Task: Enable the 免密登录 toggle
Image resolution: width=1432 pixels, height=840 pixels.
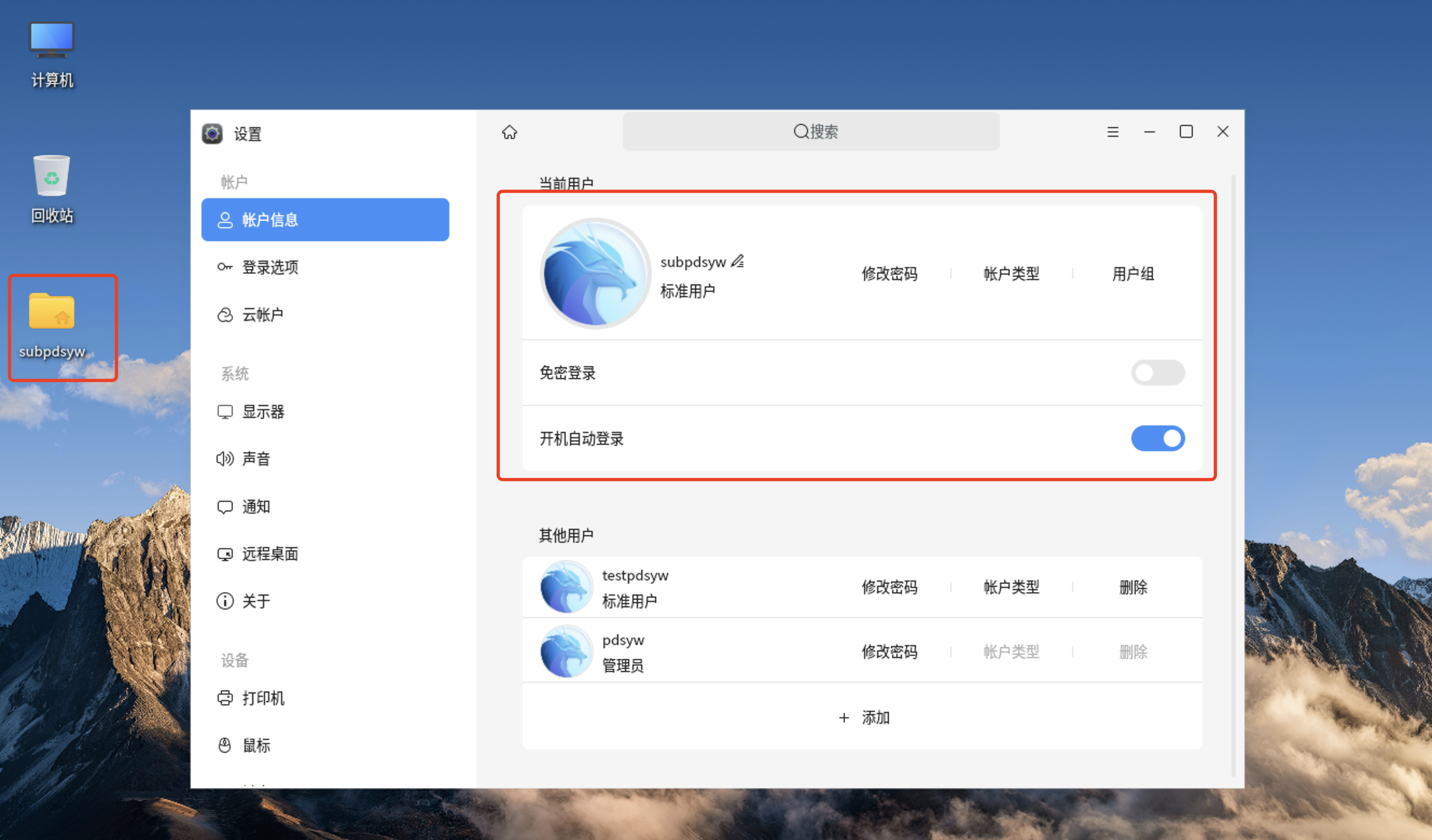Action: tap(1158, 373)
